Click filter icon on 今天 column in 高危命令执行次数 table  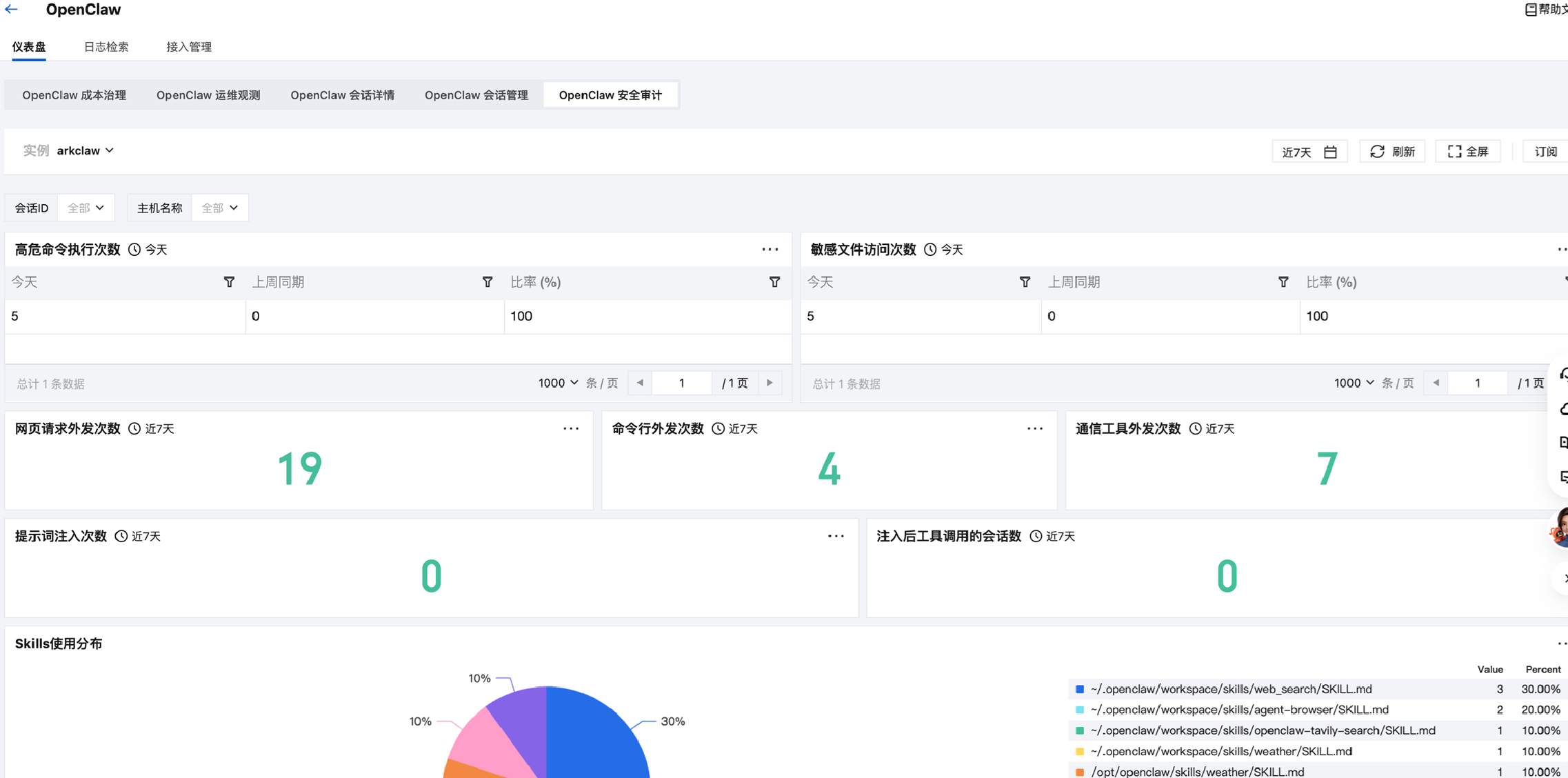pyautogui.click(x=229, y=282)
